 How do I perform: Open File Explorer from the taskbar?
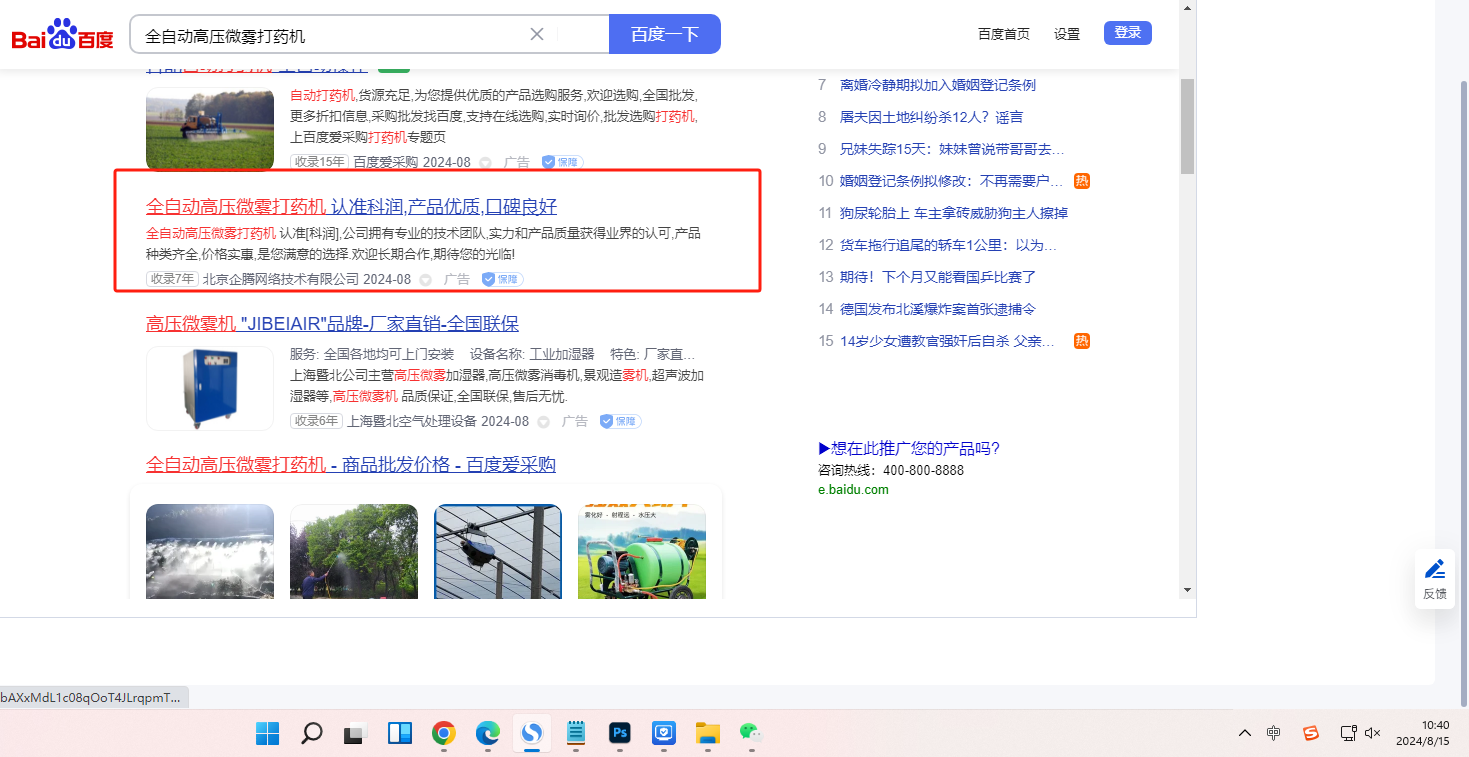tap(707, 734)
